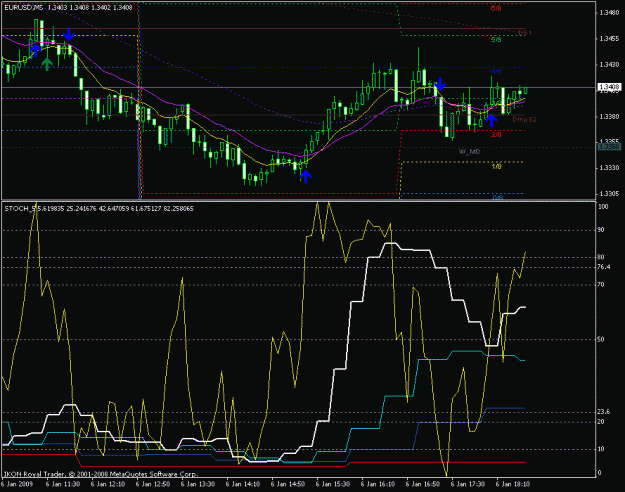
Task: Click the 6 Jan 13:30 time label
Action: click(198, 484)
